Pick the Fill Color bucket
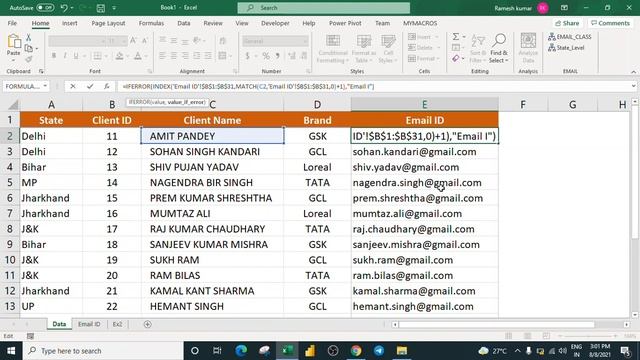This screenshot has height=360, width=640. pyautogui.click(x=119, y=56)
